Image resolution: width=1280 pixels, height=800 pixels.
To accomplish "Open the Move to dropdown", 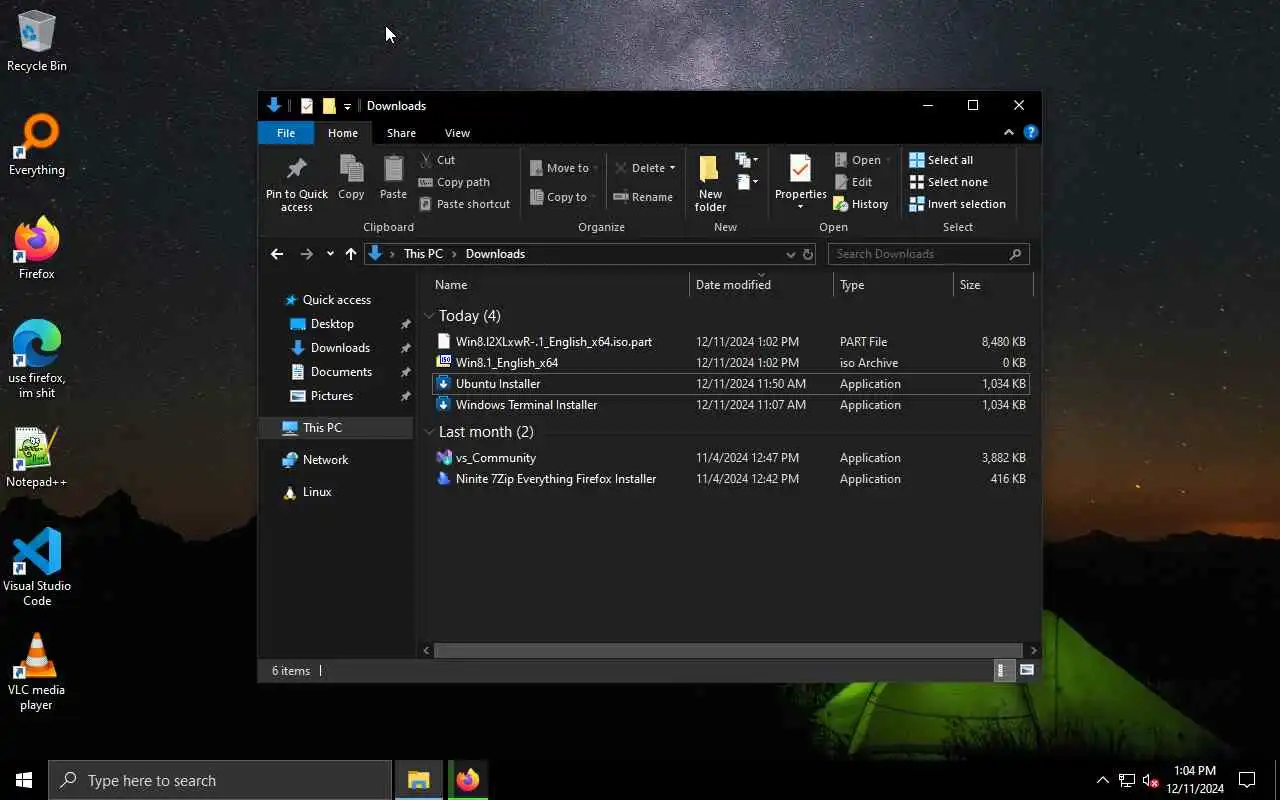I will pyautogui.click(x=565, y=168).
